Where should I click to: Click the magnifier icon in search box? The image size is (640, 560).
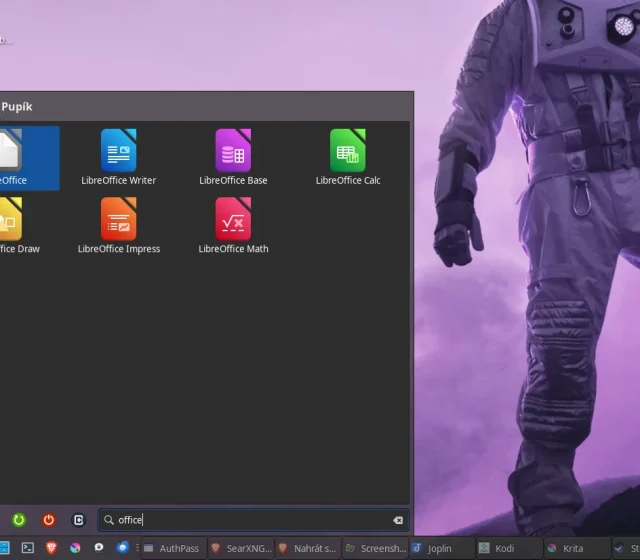coord(109,520)
